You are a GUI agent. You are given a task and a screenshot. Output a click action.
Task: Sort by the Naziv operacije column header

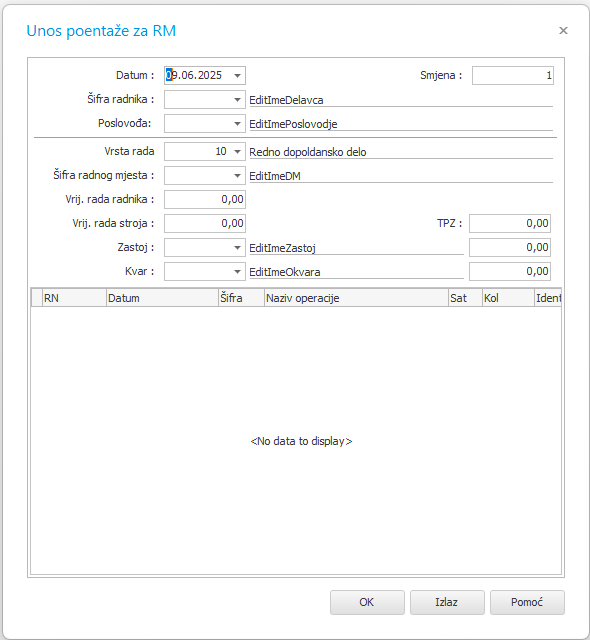point(356,298)
